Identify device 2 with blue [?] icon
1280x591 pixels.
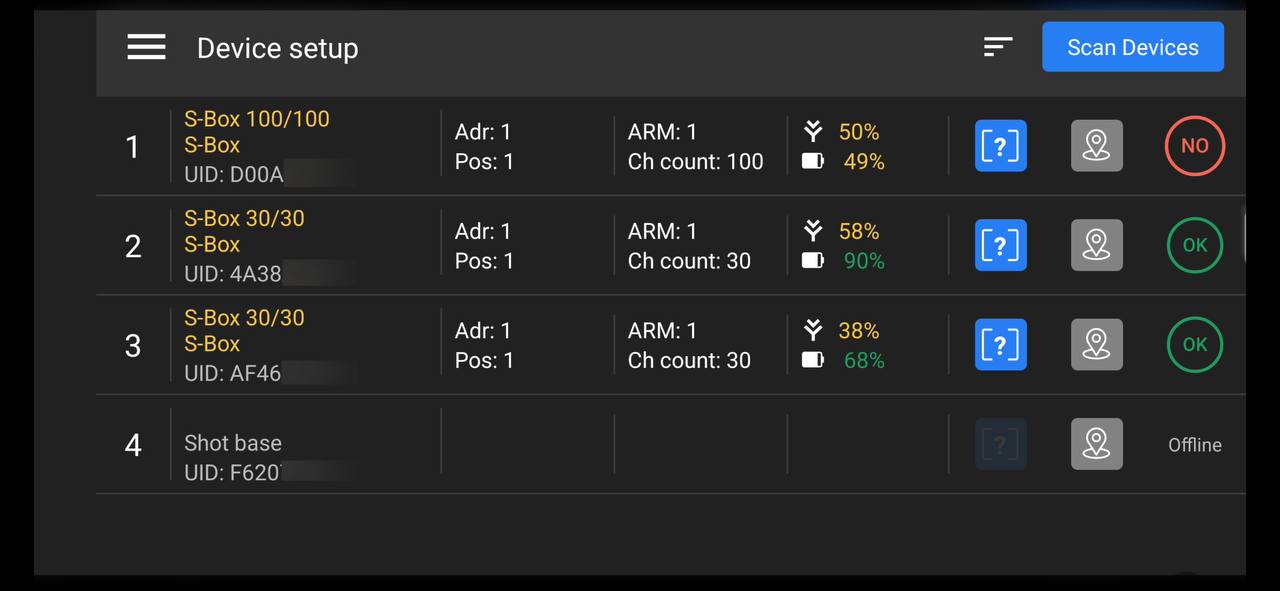tap(1000, 245)
